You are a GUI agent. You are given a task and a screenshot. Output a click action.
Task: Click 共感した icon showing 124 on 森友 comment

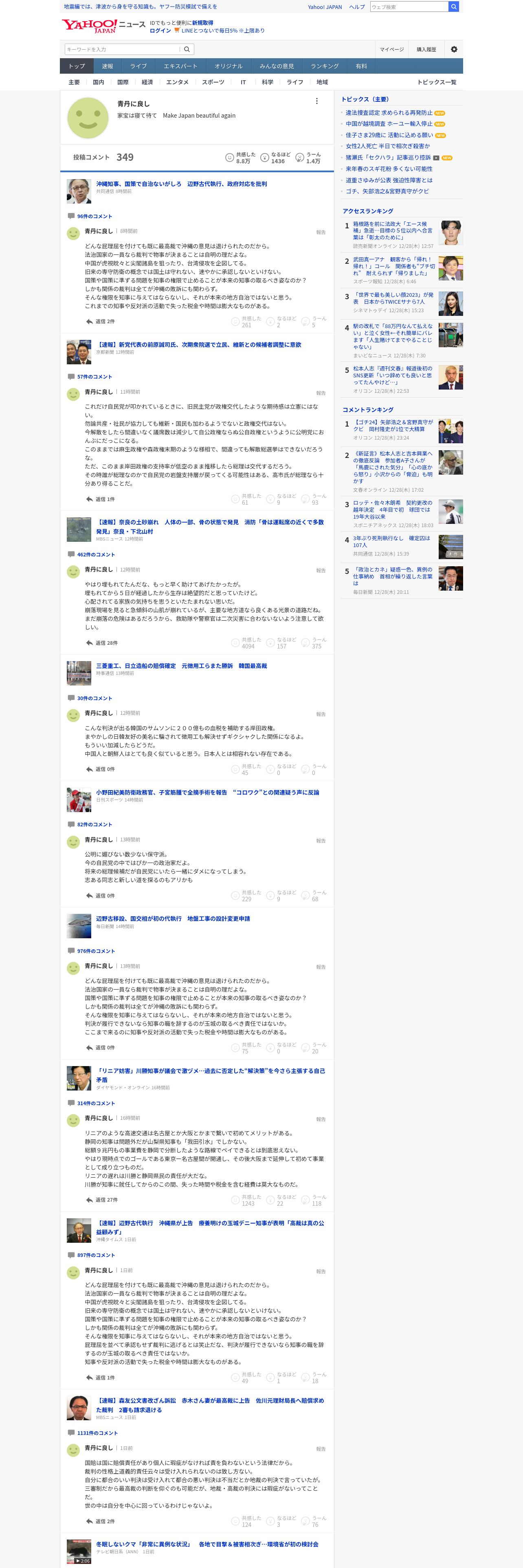(x=235, y=1521)
